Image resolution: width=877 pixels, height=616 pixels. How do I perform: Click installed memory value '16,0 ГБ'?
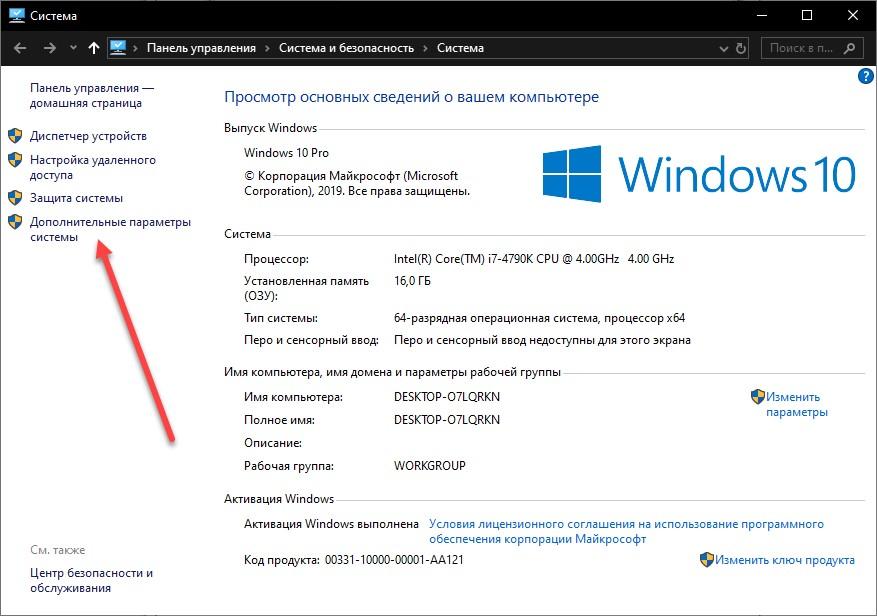[x=412, y=281]
